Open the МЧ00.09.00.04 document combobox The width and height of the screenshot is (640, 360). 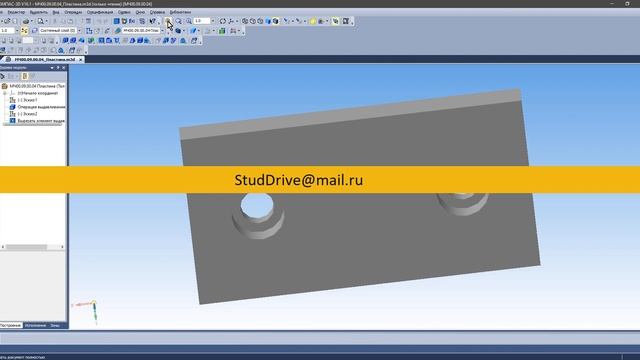coord(141,31)
